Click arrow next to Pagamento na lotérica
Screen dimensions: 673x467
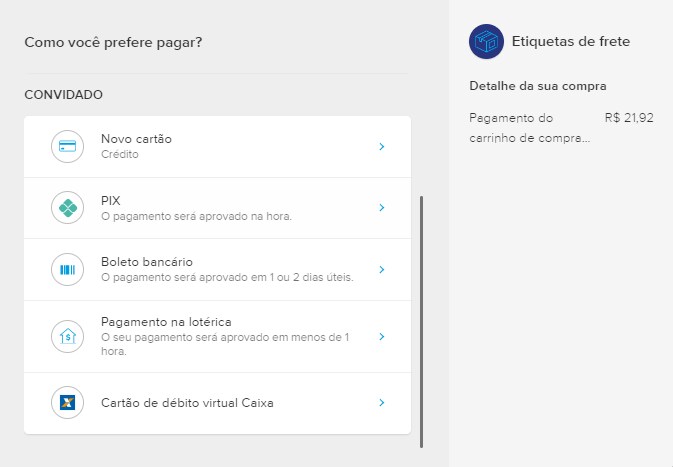click(x=381, y=337)
